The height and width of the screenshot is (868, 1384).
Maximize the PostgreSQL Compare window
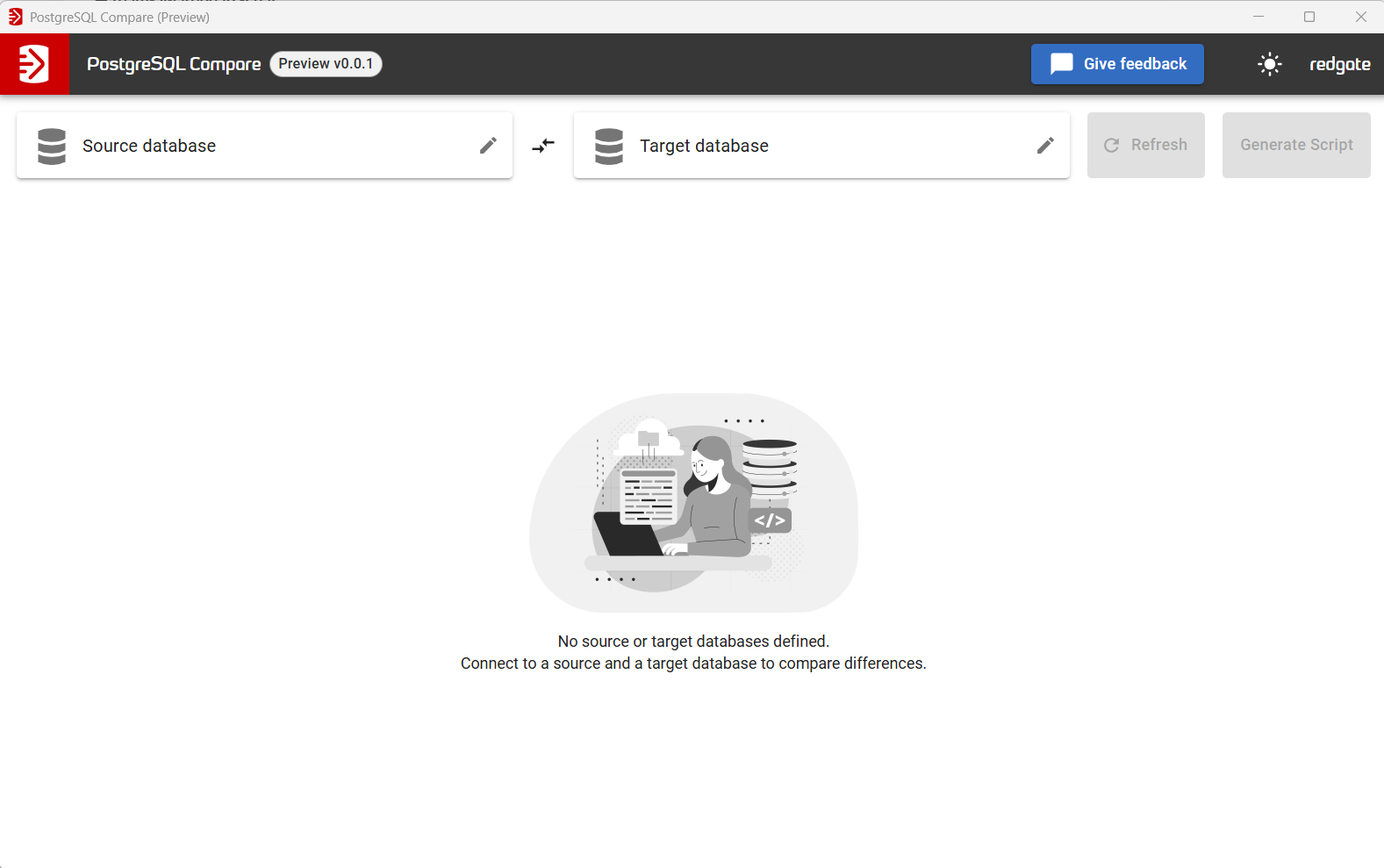(x=1309, y=17)
